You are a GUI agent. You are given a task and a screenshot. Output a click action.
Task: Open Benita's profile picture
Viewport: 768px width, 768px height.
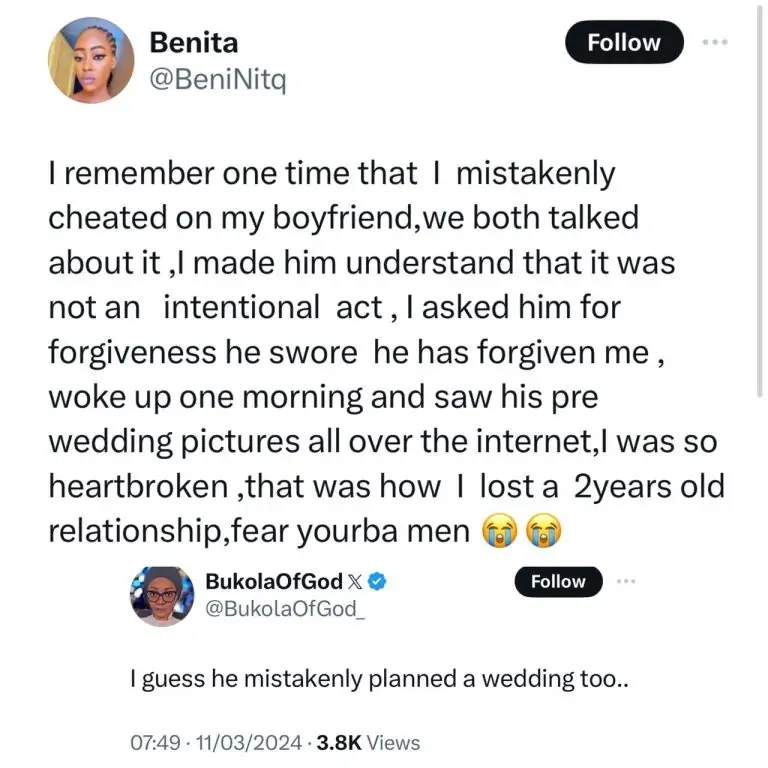point(90,61)
